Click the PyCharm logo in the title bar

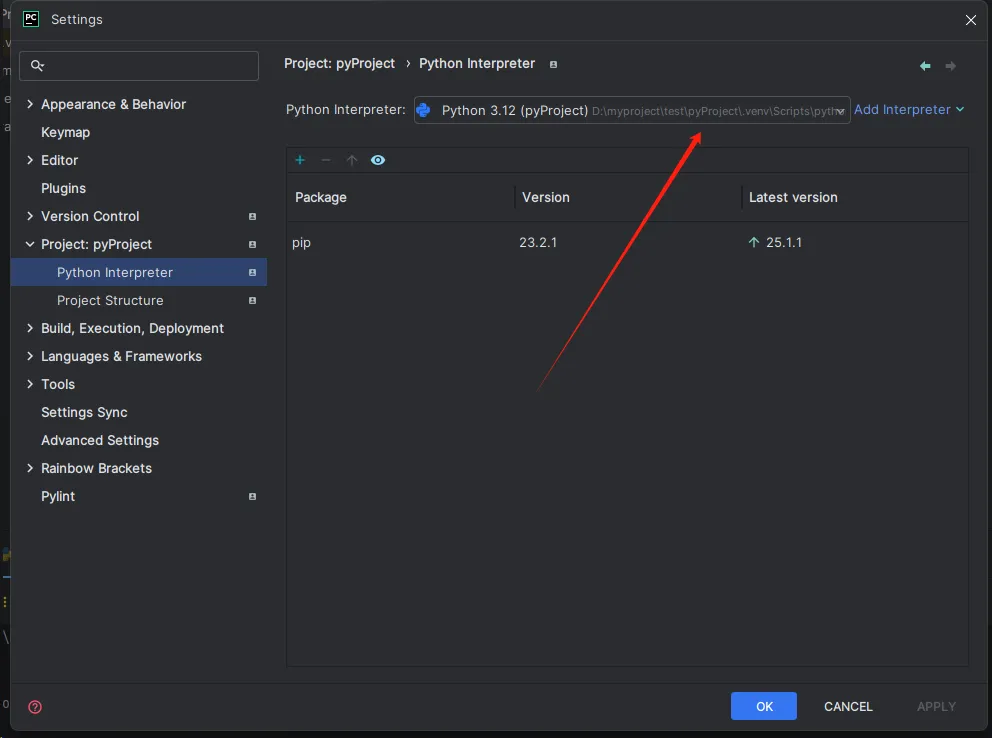click(x=31, y=19)
